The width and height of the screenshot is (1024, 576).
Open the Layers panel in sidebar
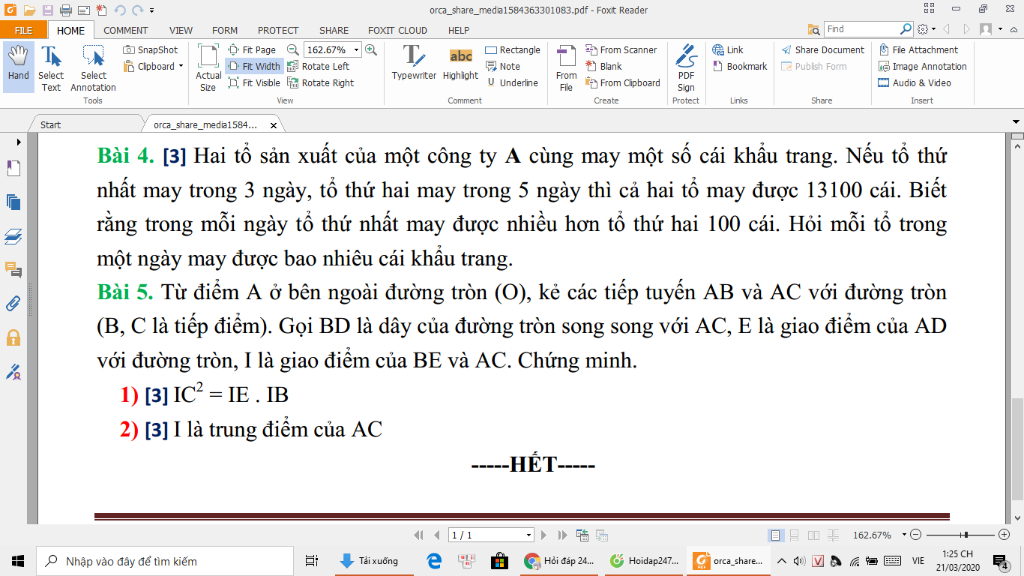click(x=13, y=236)
